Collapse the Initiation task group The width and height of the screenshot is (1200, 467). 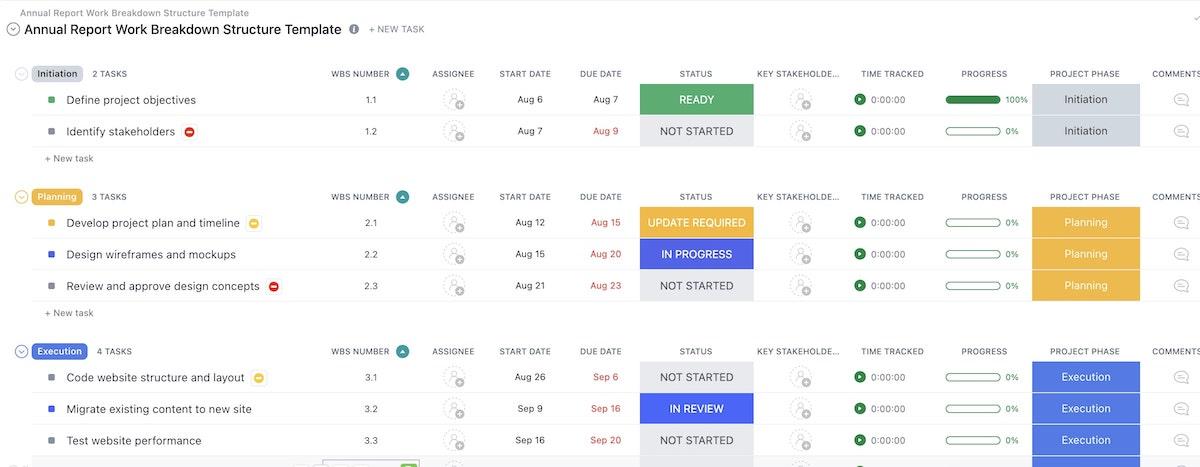pos(22,74)
